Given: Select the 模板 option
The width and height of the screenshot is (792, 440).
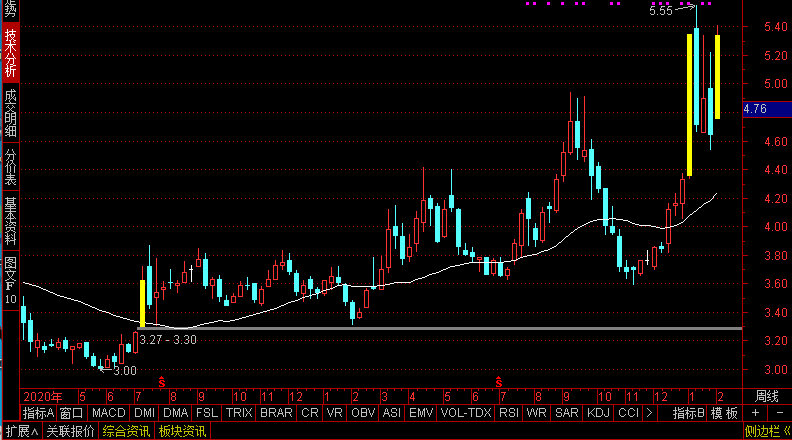Looking at the screenshot, I should 724,413.
